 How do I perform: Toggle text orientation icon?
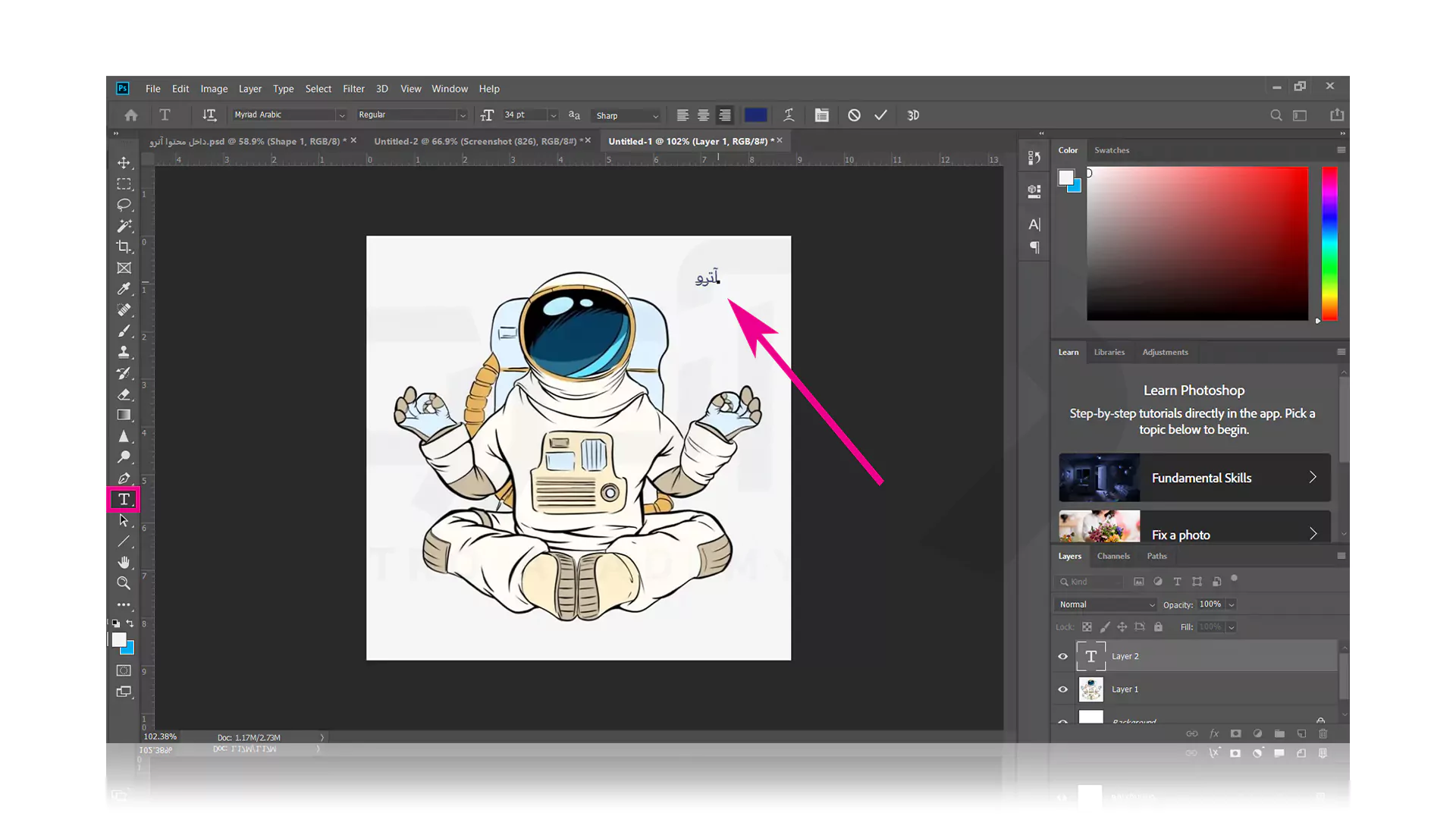[x=209, y=115]
